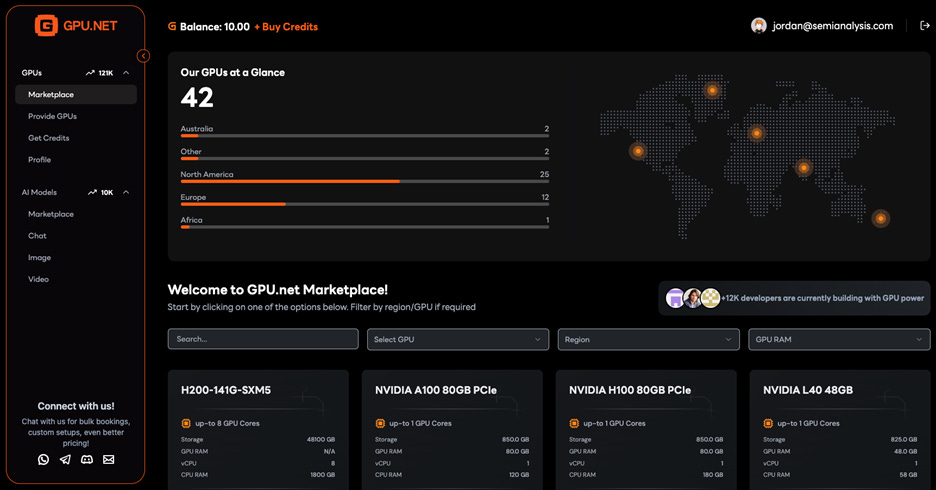Click the GPUs trending arrow icon 121K
936x490 pixels.
(90, 73)
